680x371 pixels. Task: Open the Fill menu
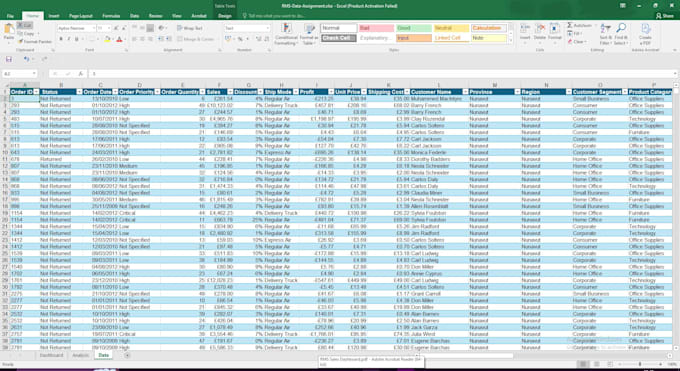coord(575,34)
